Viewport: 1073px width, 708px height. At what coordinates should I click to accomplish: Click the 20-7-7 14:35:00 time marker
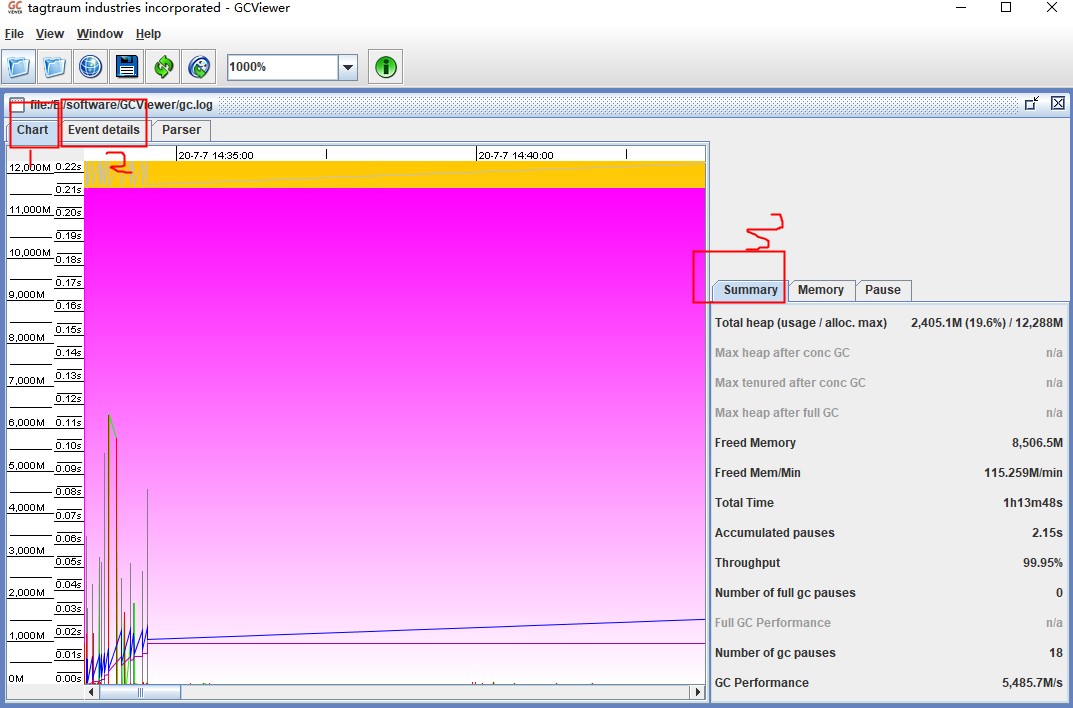coord(216,155)
